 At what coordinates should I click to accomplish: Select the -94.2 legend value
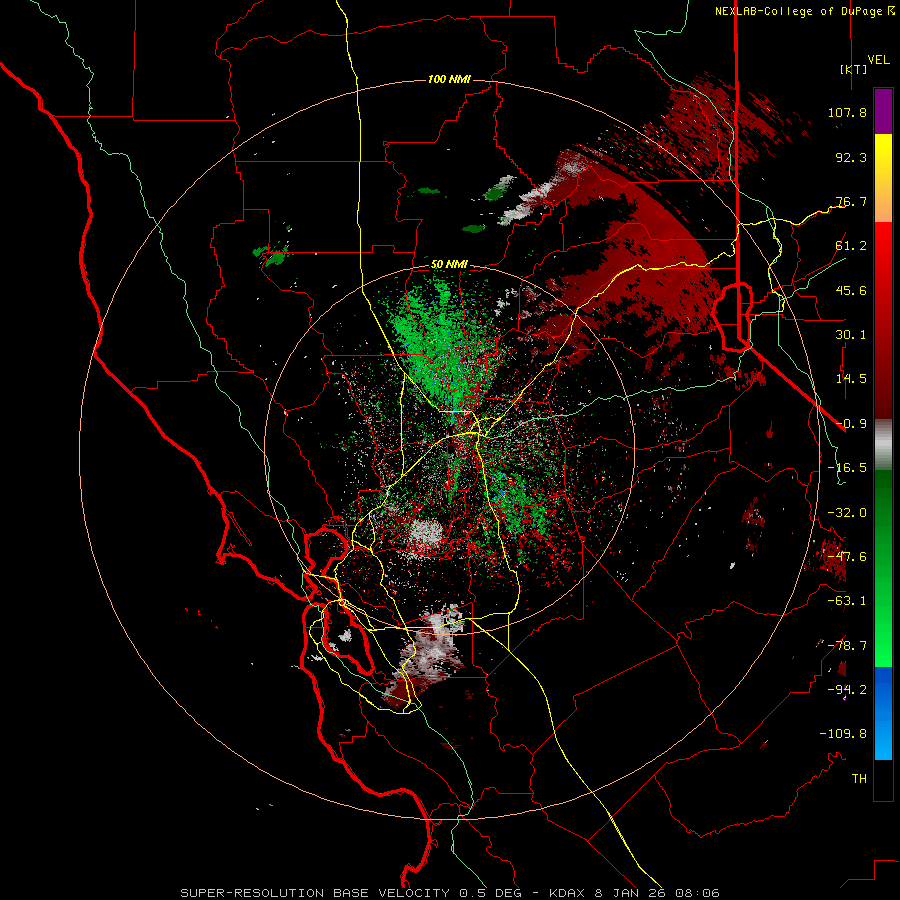pyautogui.click(x=847, y=690)
